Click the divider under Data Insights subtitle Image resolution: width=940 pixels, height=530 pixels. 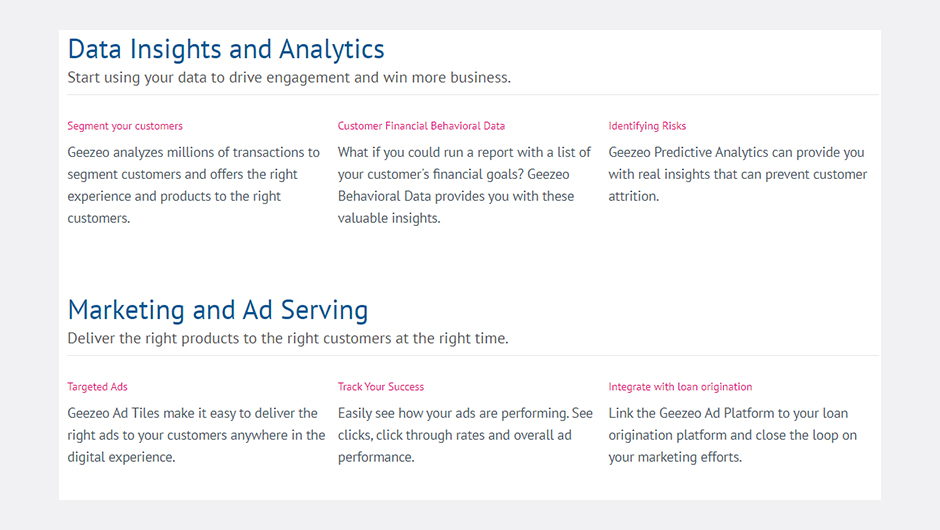[473, 95]
